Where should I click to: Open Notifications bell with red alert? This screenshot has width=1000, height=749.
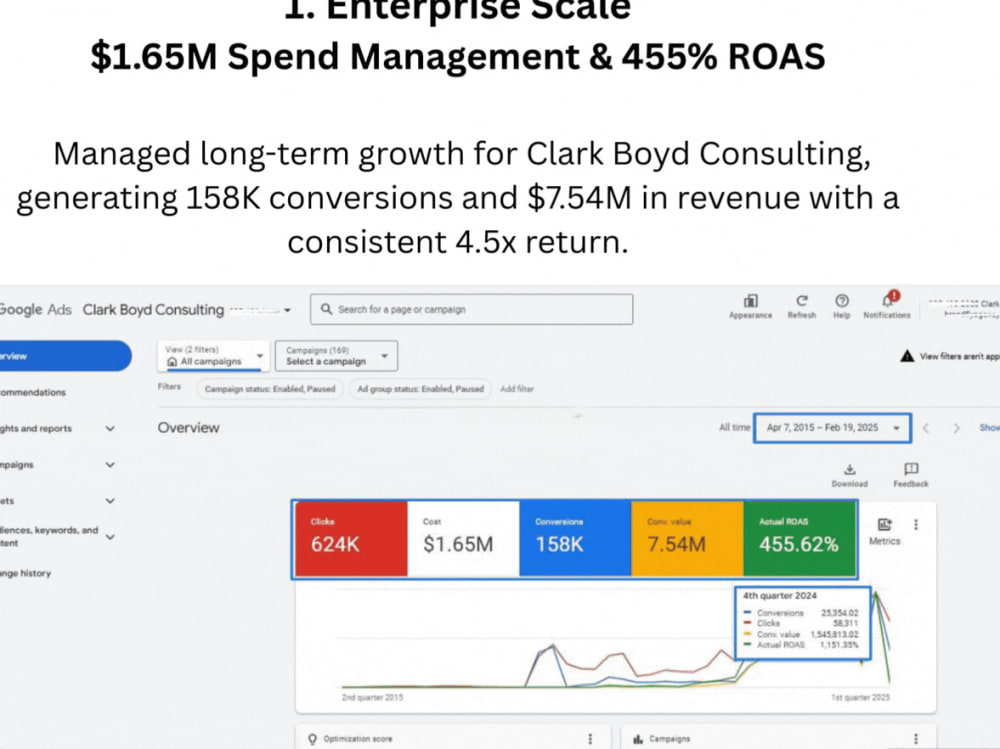click(x=888, y=300)
